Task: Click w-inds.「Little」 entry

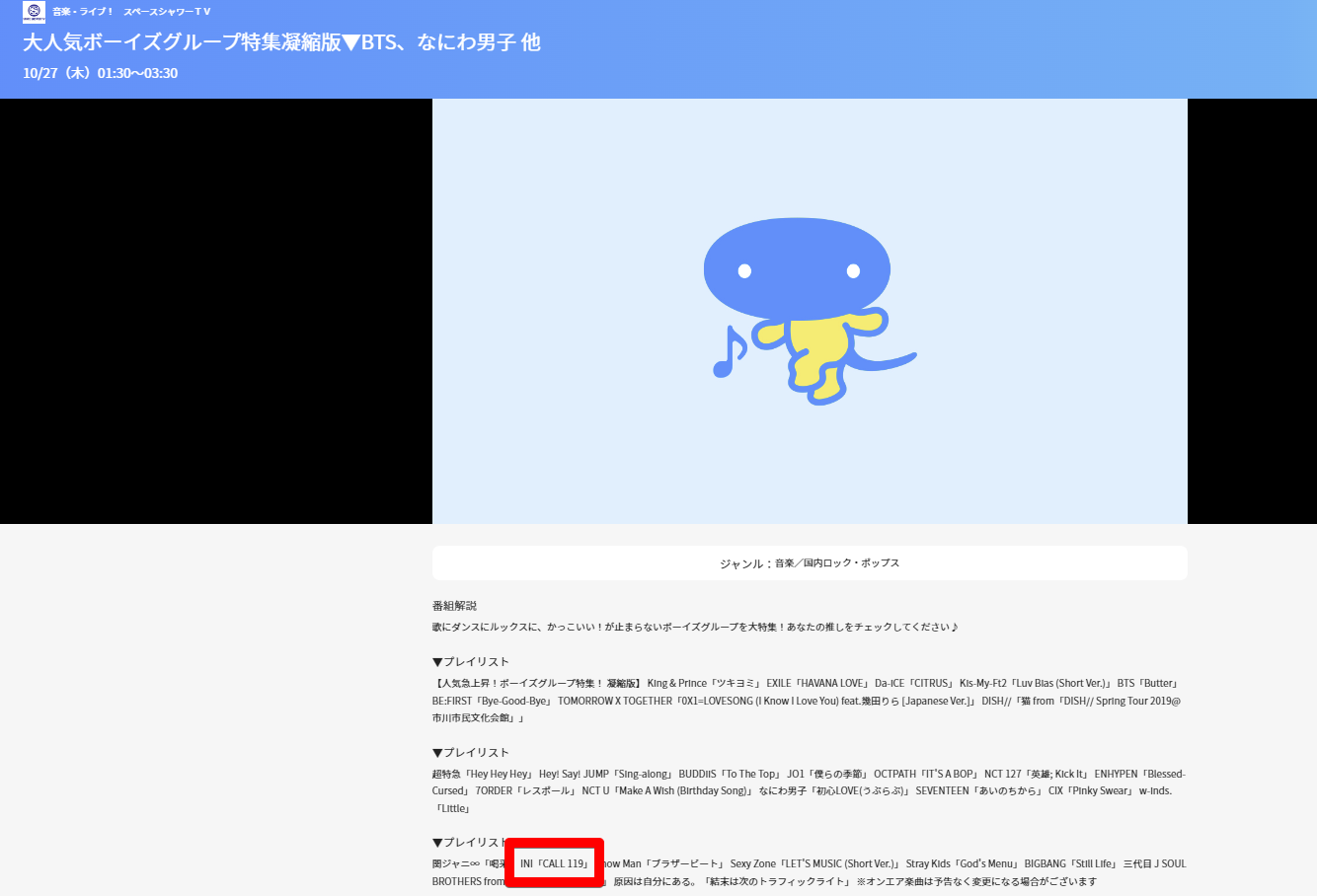Action: pyautogui.click(x=1155, y=791)
